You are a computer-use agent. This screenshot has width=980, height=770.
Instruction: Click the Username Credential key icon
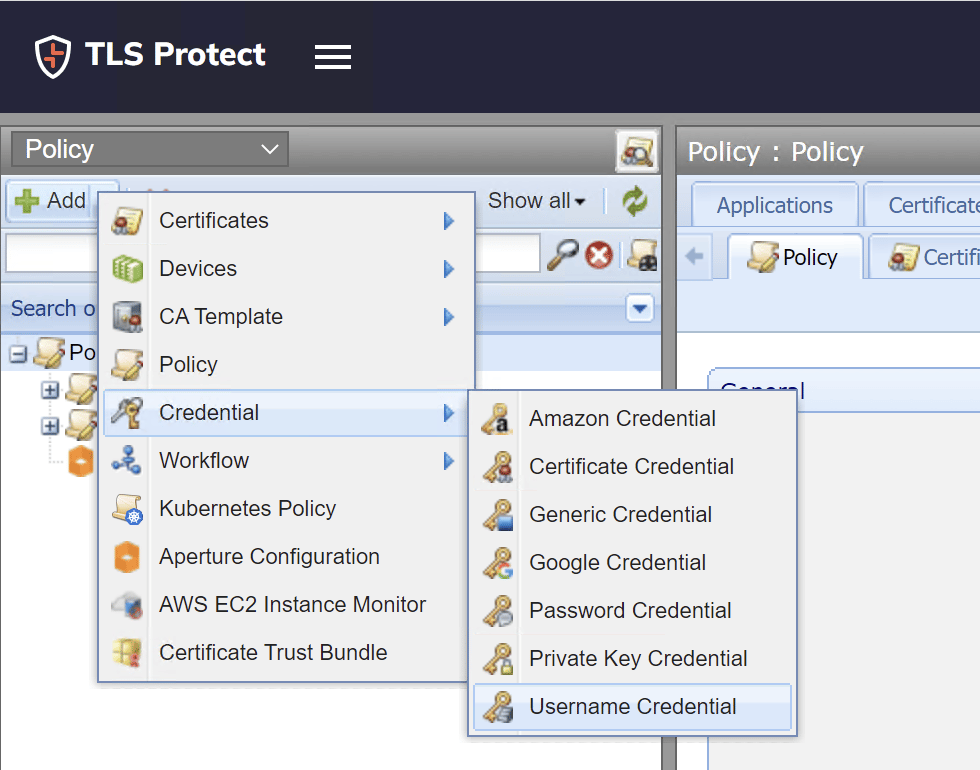click(x=498, y=707)
